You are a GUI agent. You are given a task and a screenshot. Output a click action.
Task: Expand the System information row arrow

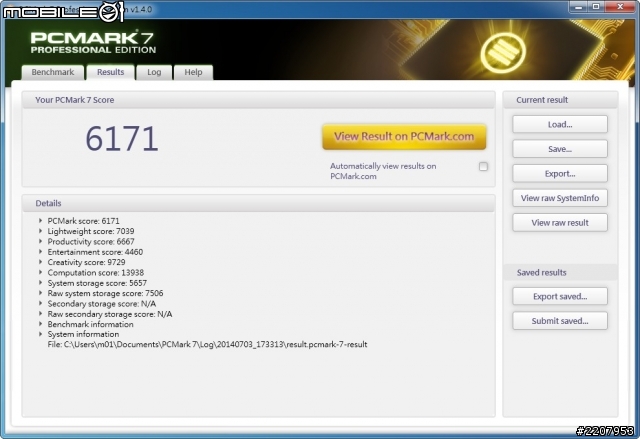(40, 334)
